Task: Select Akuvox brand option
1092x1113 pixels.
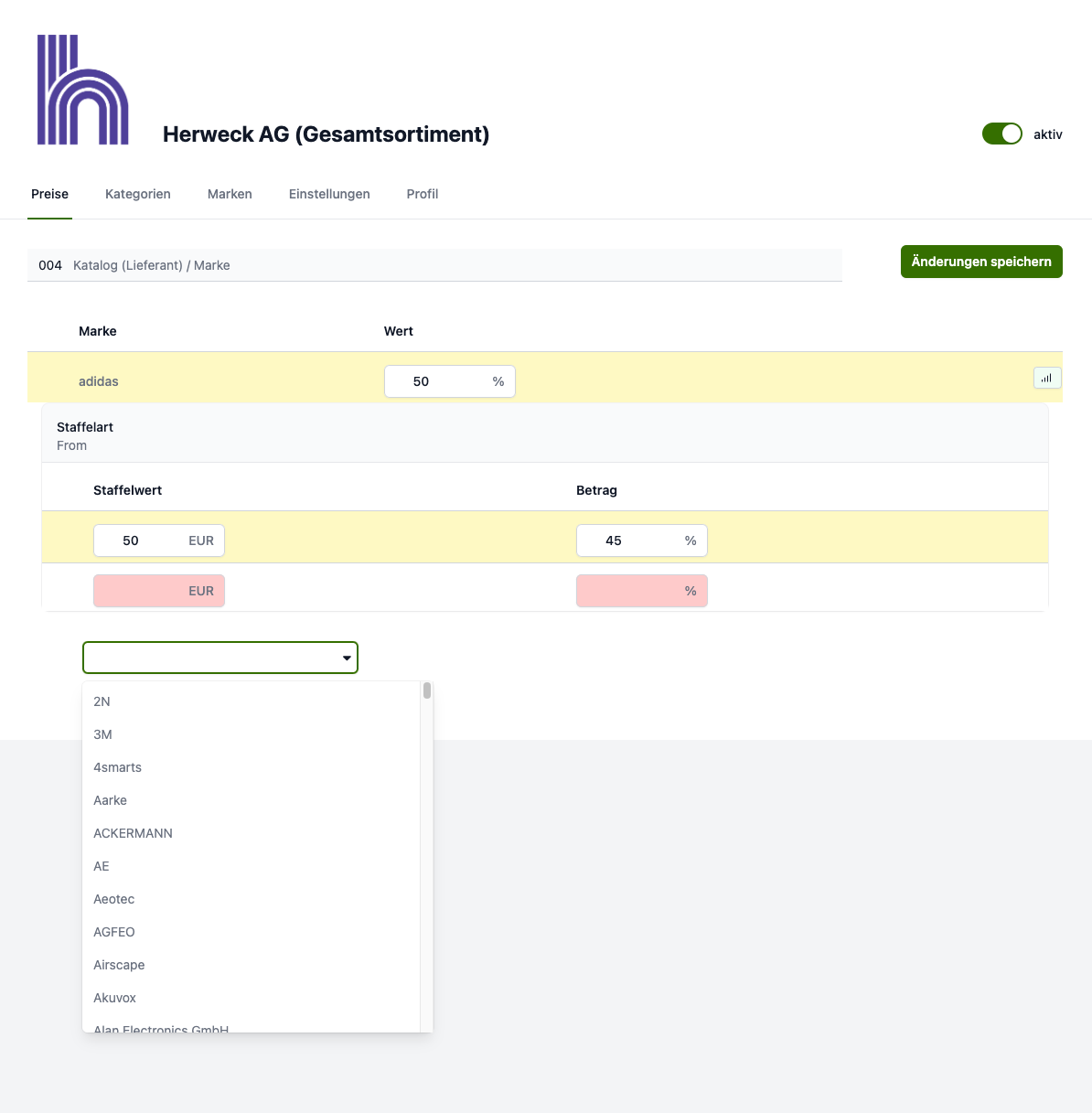Action: pos(114,998)
